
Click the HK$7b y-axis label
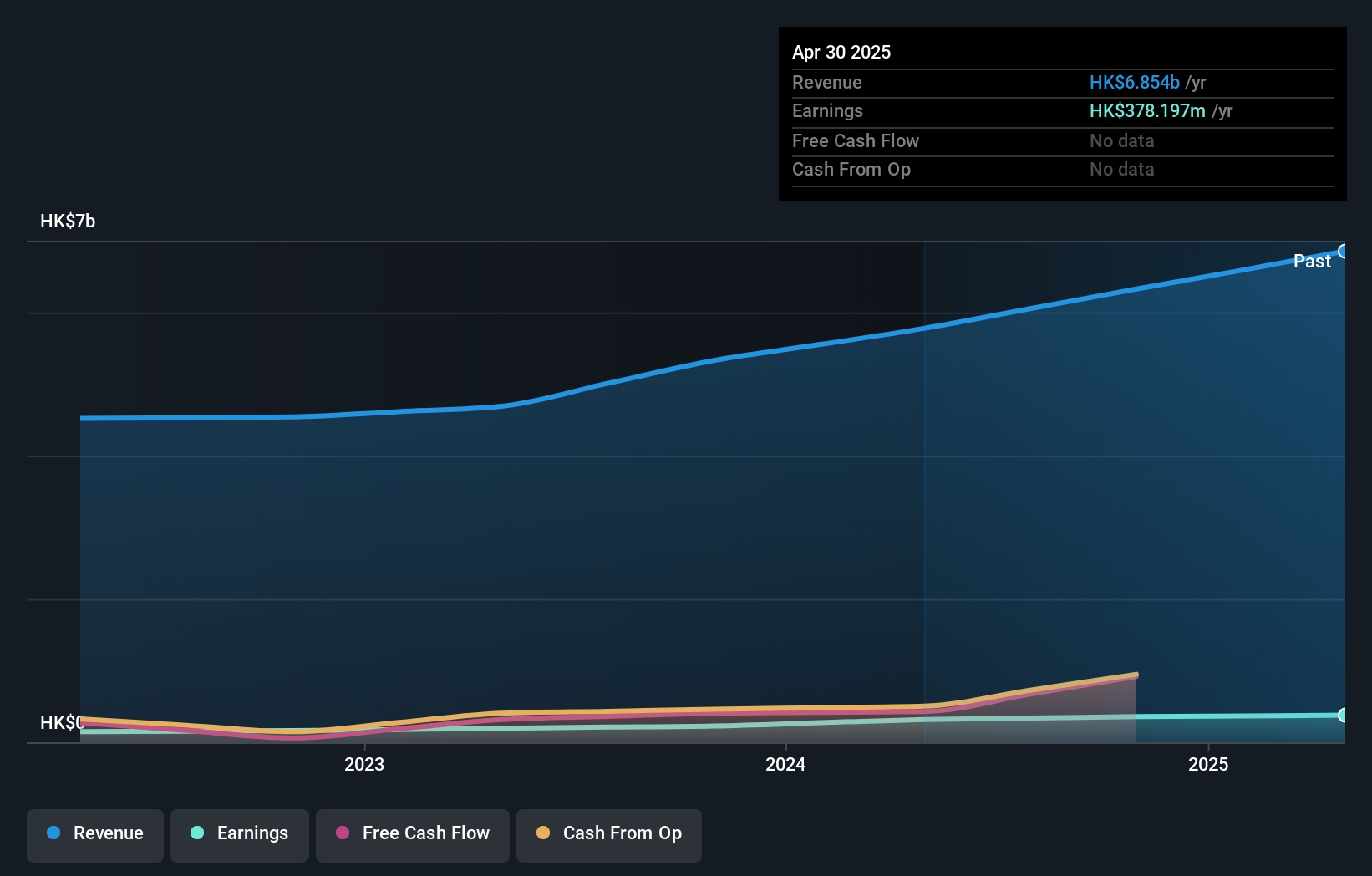[68, 221]
